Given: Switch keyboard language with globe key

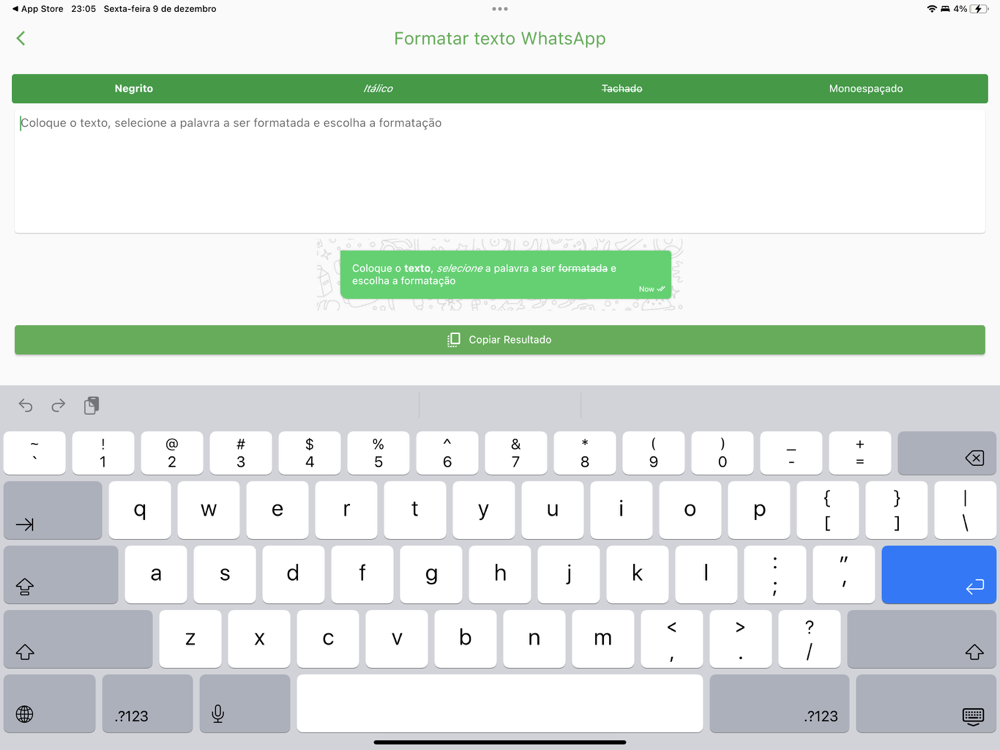Looking at the screenshot, I should click(x=50, y=703).
